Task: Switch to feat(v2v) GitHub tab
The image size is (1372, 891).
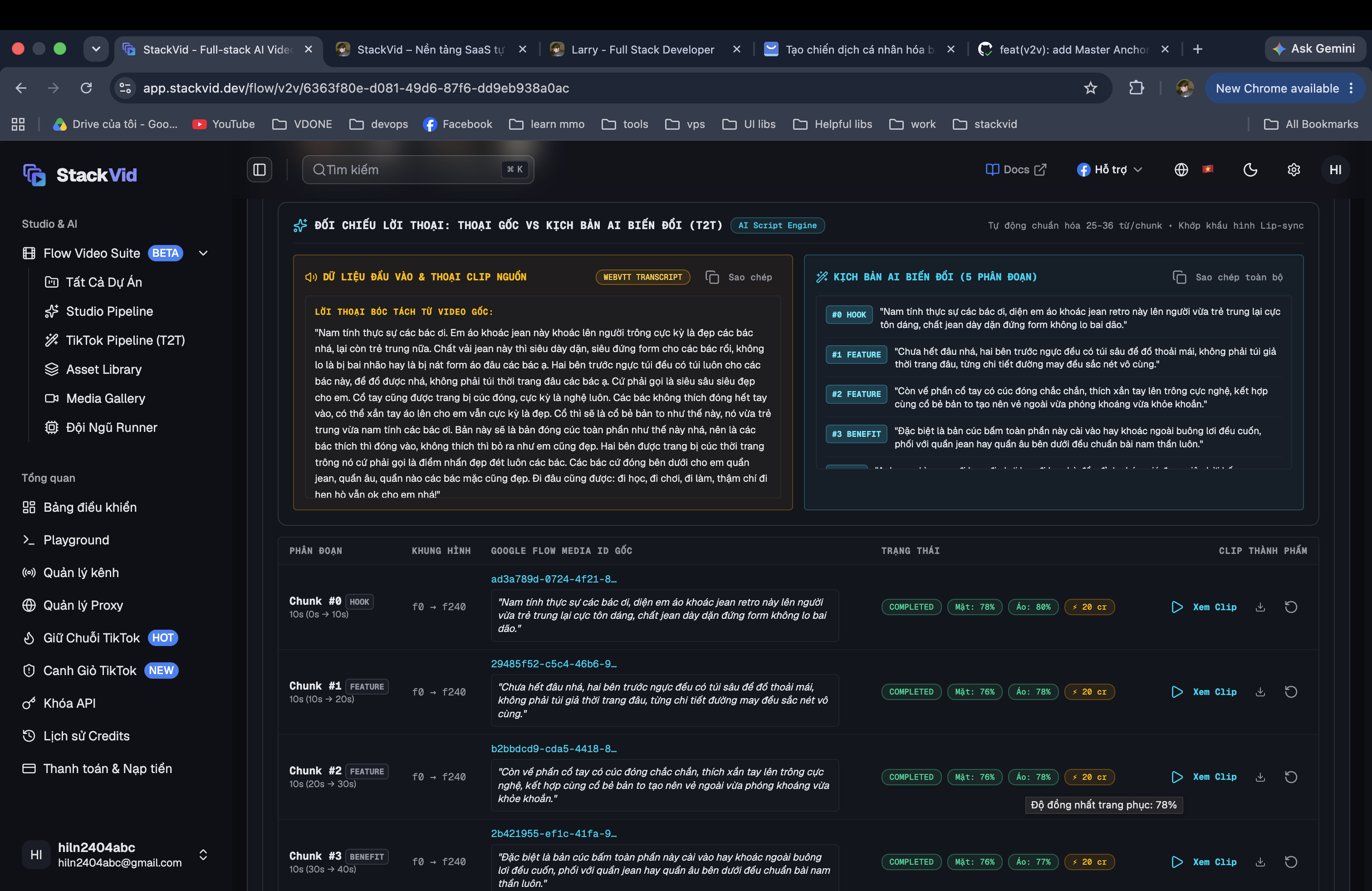Action: point(1073,49)
